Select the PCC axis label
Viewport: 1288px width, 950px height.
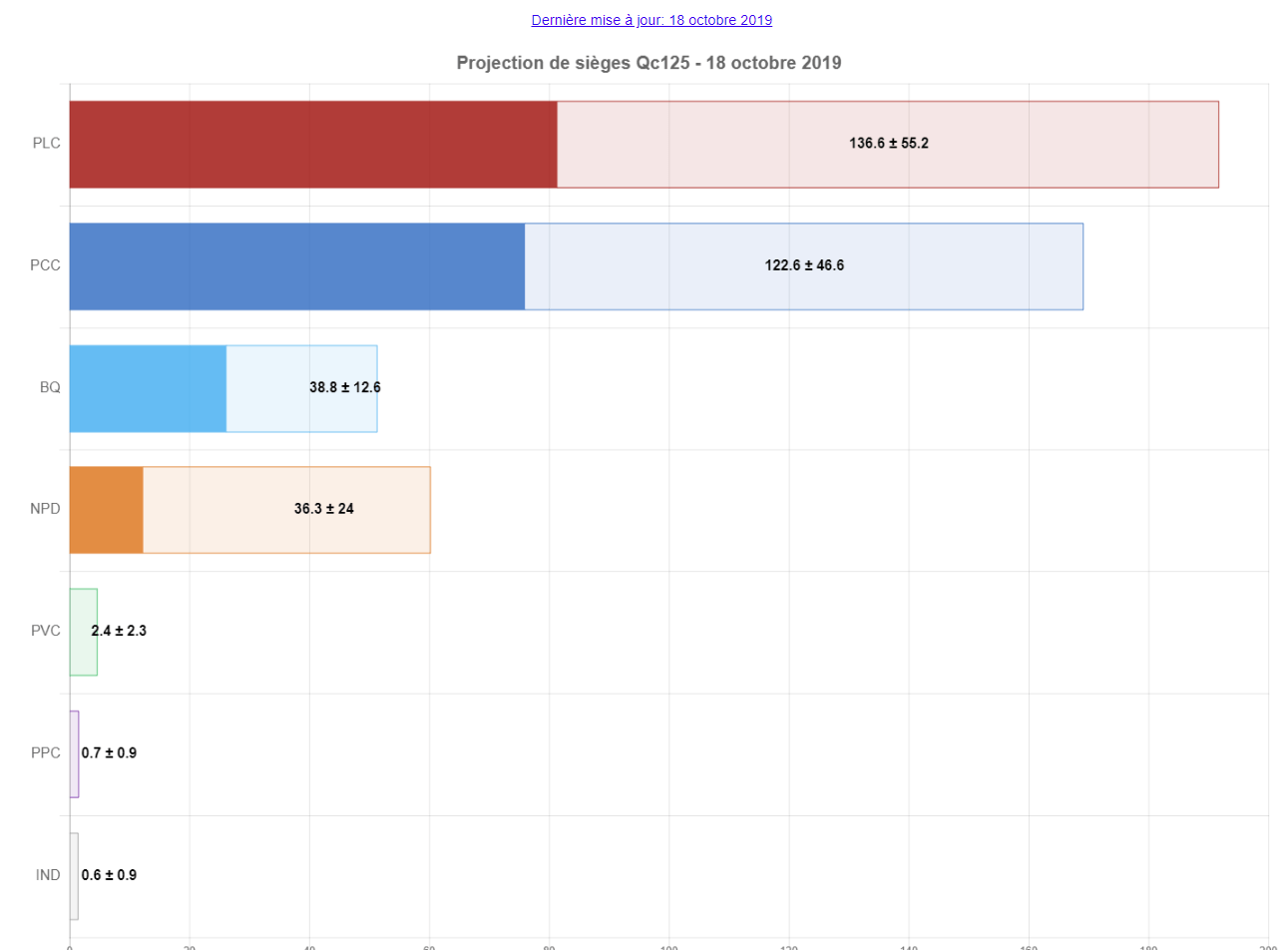click(x=45, y=265)
